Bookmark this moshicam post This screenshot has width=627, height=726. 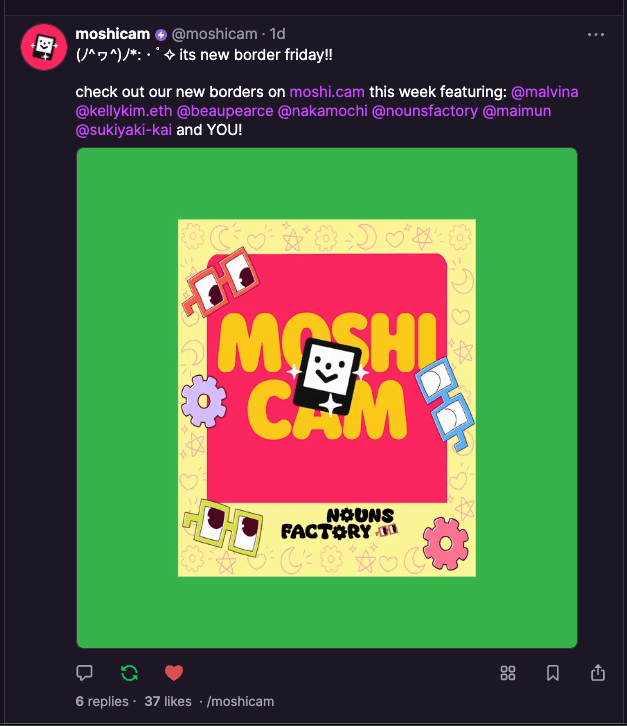tap(553, 673)
